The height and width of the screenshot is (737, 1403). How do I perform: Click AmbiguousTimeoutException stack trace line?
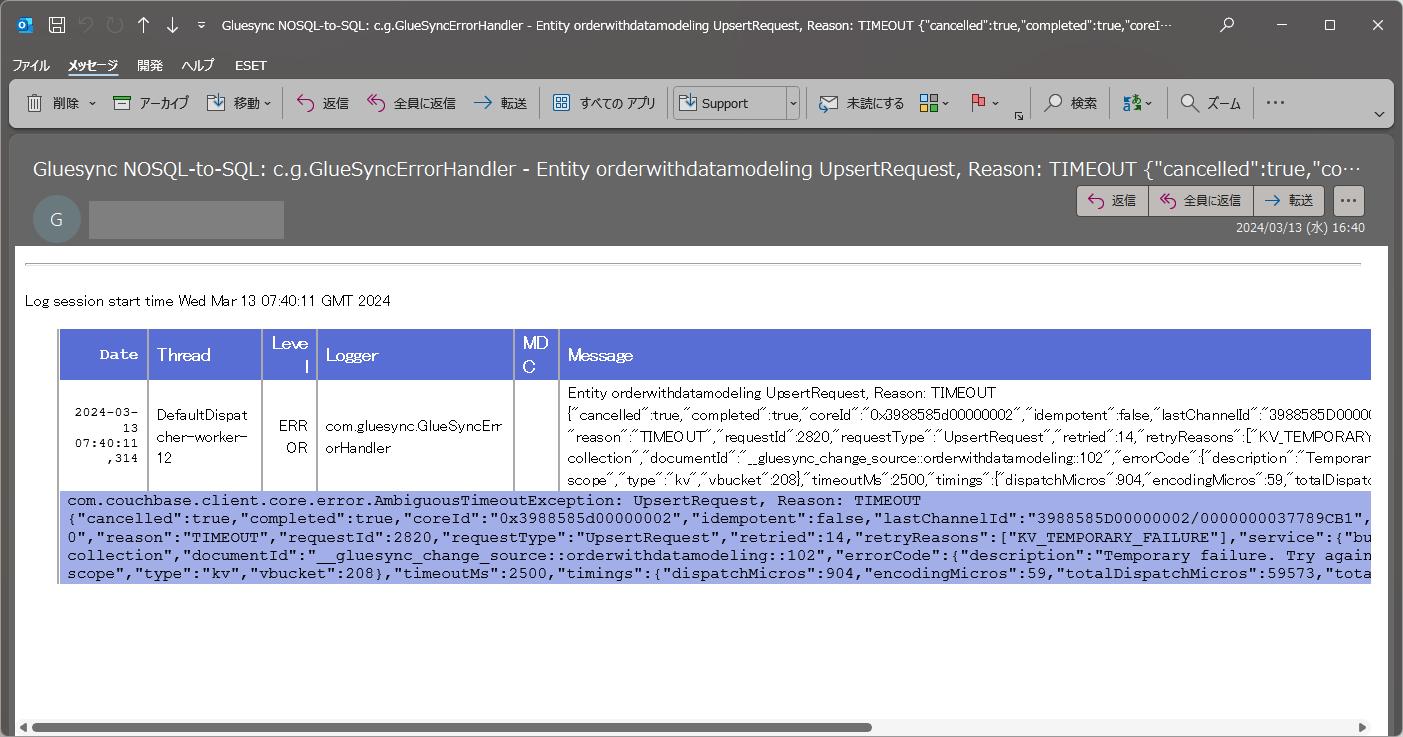(x=494, y=500)
